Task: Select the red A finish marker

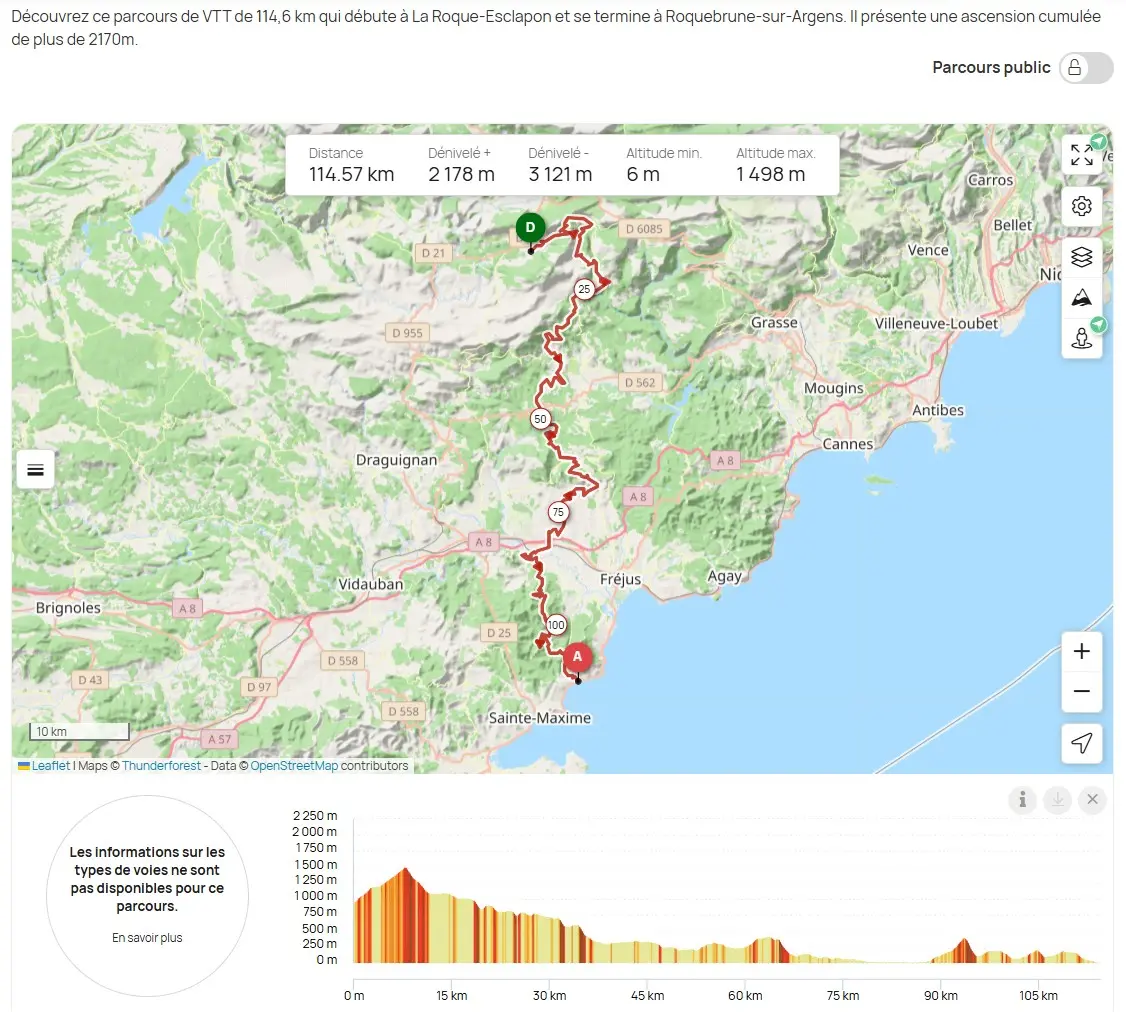Action: [577, 657]
